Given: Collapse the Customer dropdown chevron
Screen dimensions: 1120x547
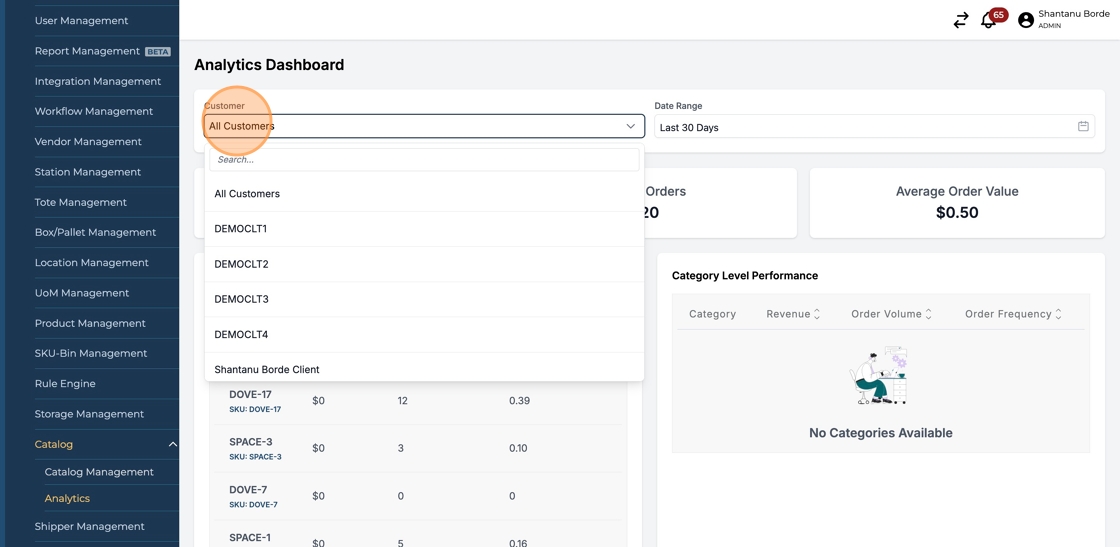Looking at the screenshot, I should (x=630, y=126).
